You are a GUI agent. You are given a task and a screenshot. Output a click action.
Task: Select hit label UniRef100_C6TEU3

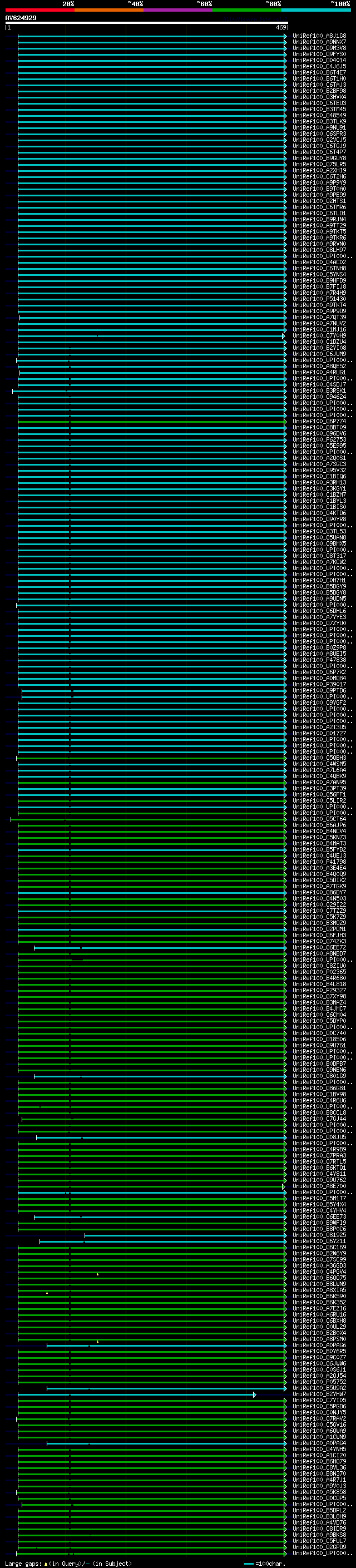319,103
